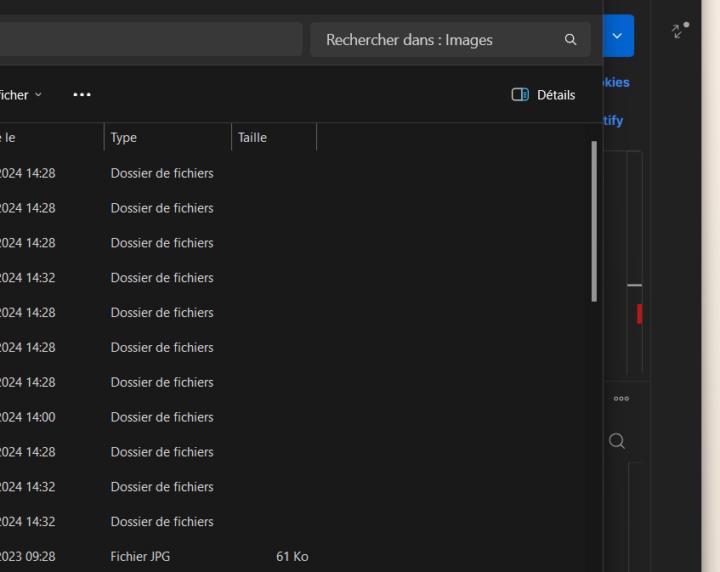Expand the Afficher view dropdown
This screenshot has width=720, height=572.
click(x=22, y=95)
